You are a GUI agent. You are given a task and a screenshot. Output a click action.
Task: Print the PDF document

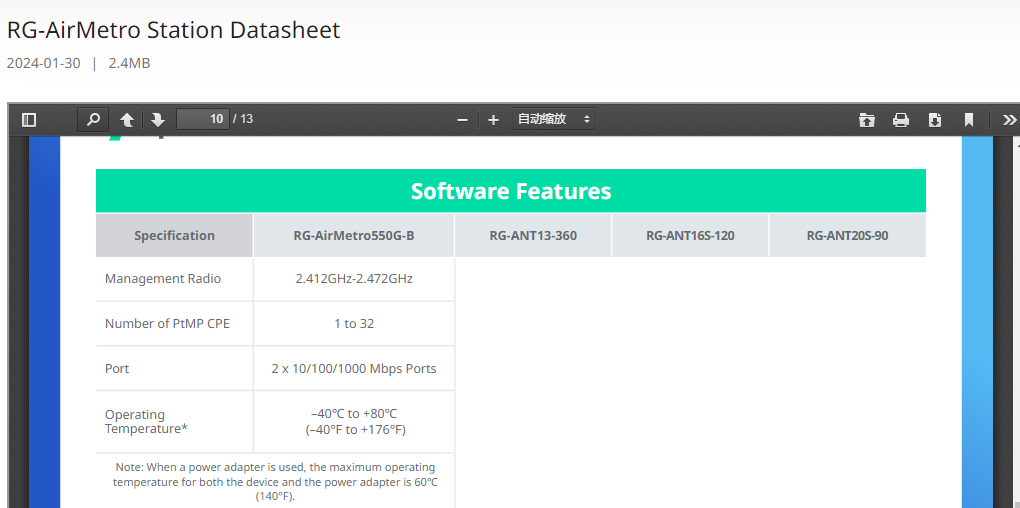(900, 120)
